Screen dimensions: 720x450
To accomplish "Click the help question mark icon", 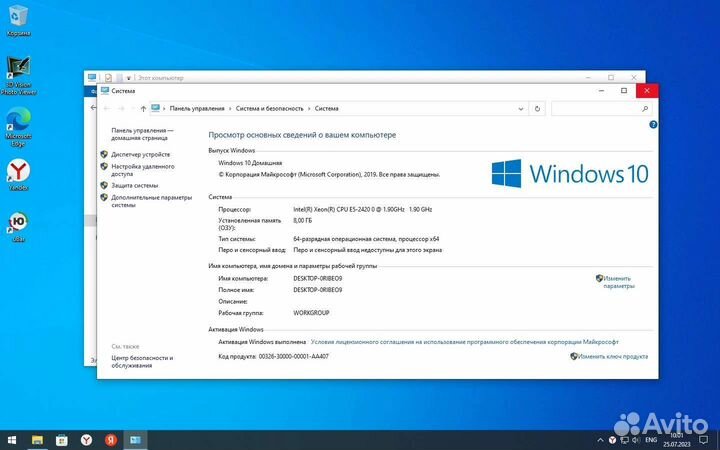I will (x=652, y=124).
